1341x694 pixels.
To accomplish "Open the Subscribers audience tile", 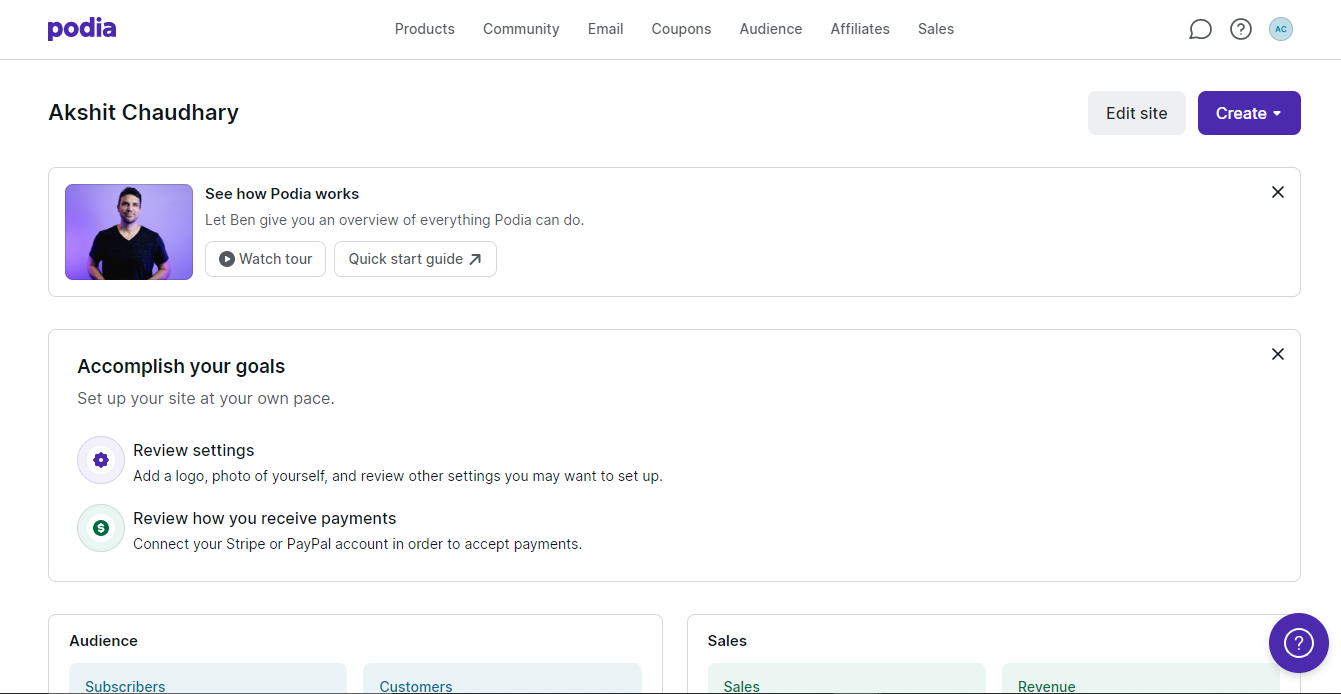I will click(208, 679).
